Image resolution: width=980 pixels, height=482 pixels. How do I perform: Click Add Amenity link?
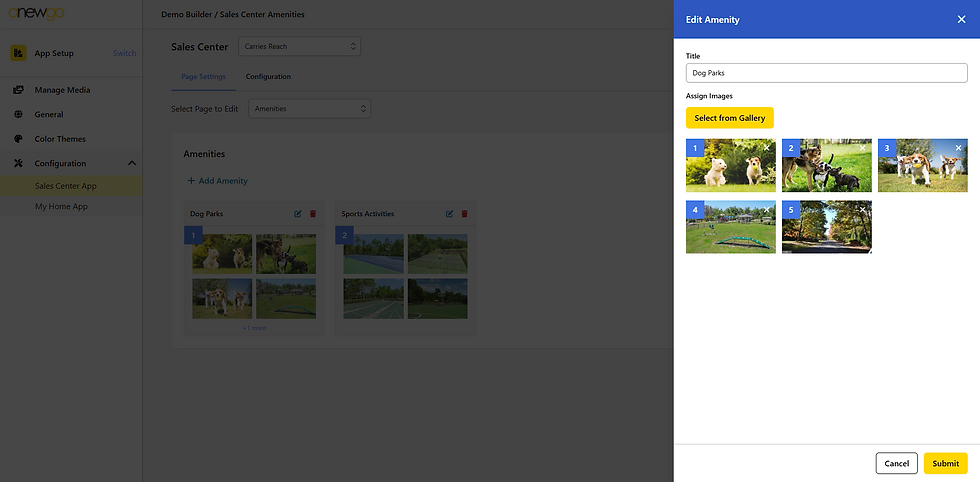pos(218,181)
